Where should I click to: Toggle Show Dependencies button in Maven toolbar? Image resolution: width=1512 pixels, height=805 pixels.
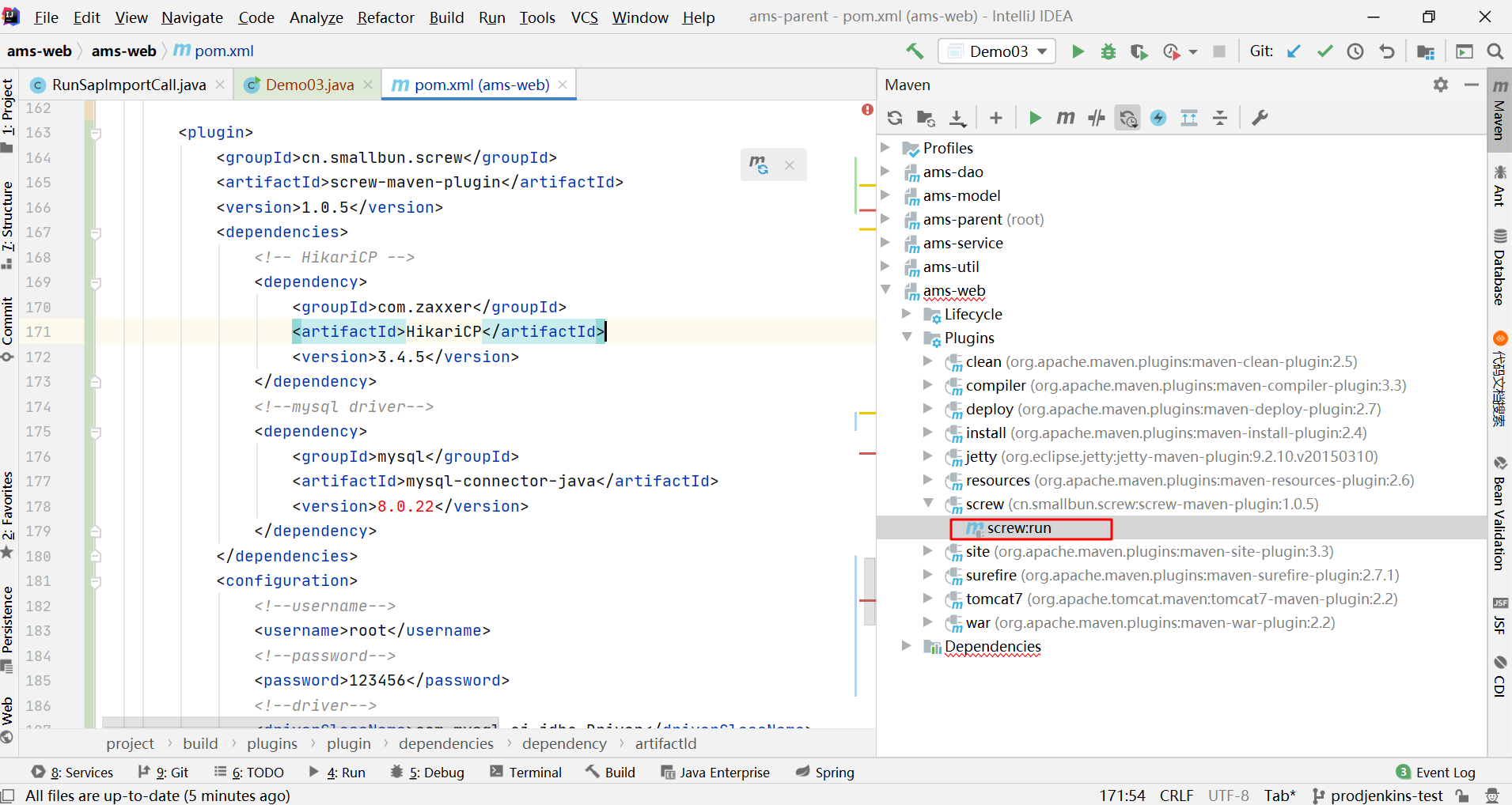[1189, 118]
